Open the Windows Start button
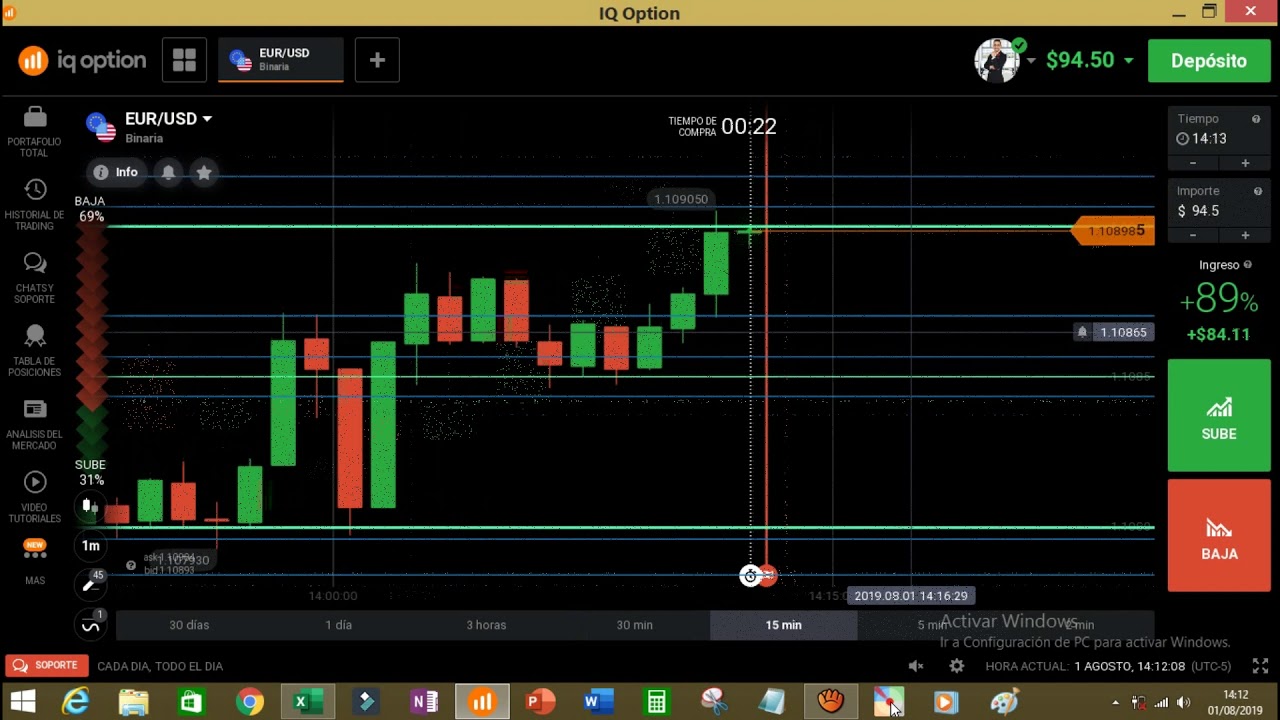The height and width of the screenshot is (720, 1280). pos(22,702)
